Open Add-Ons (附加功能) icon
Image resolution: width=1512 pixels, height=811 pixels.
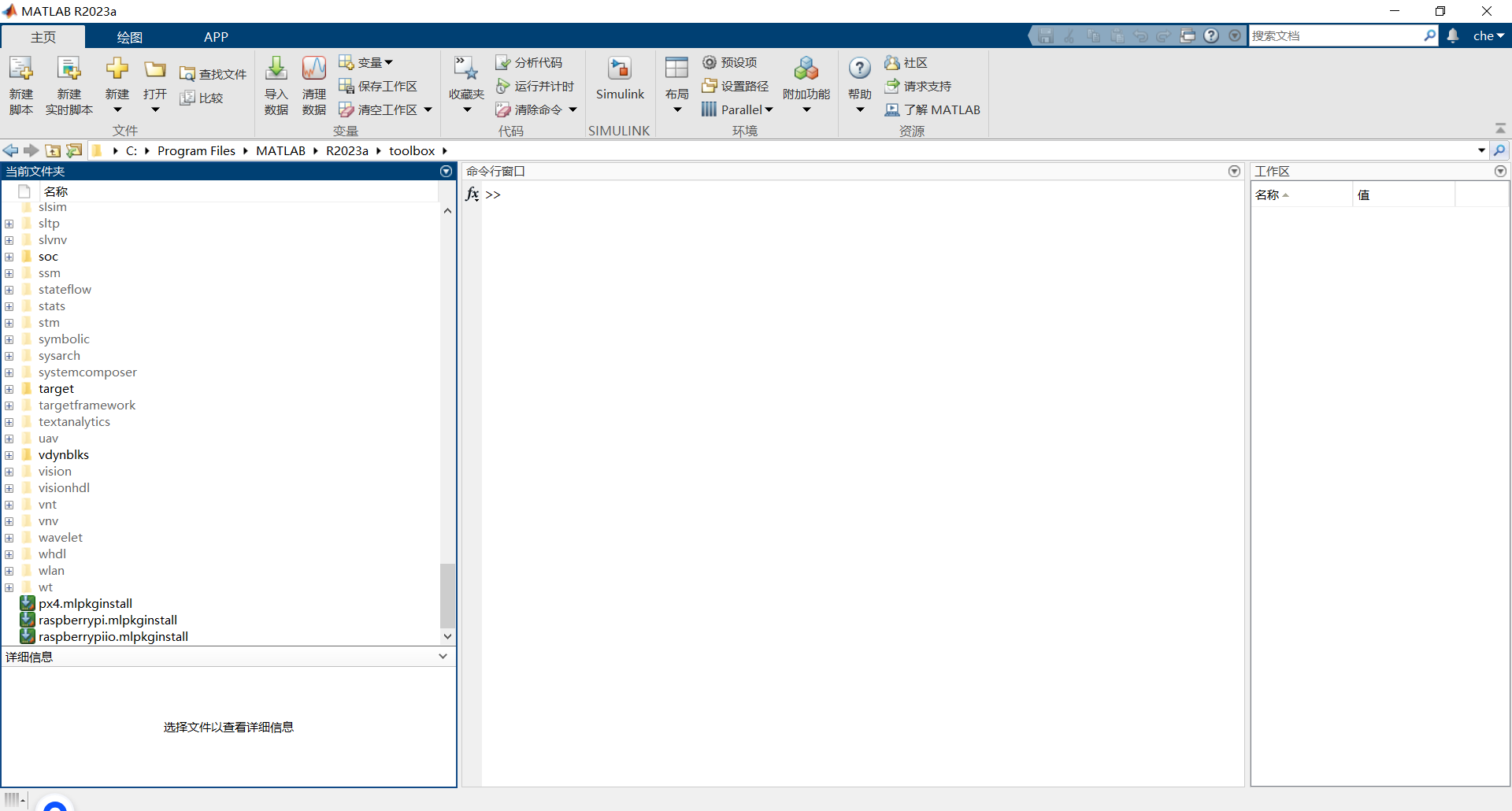[x=806, y=69]
